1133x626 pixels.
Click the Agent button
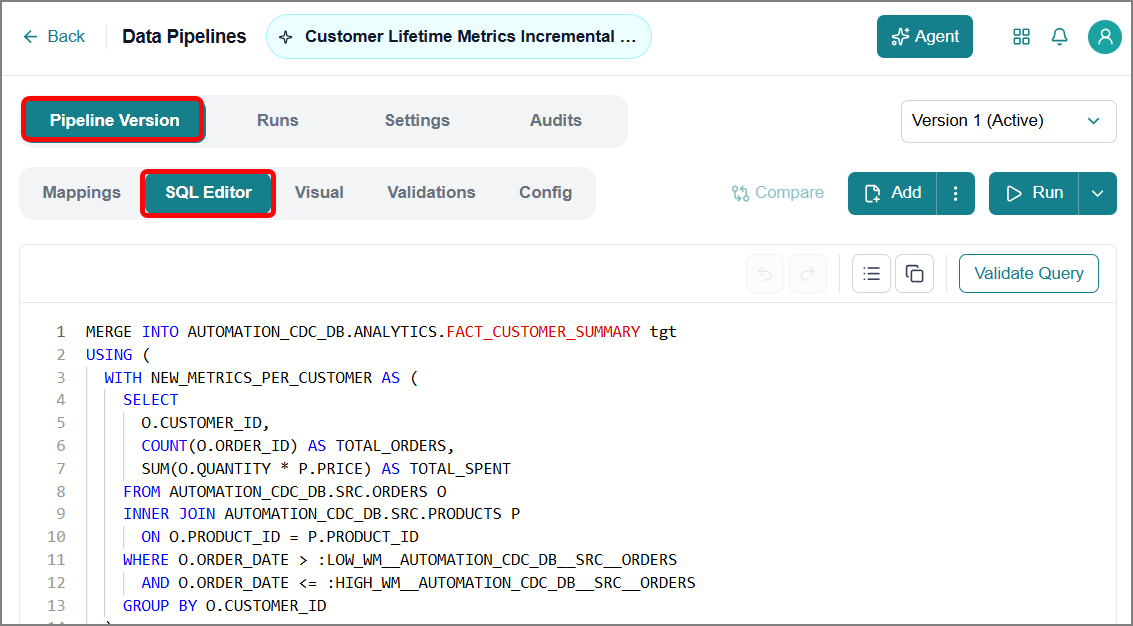[925, 37]
